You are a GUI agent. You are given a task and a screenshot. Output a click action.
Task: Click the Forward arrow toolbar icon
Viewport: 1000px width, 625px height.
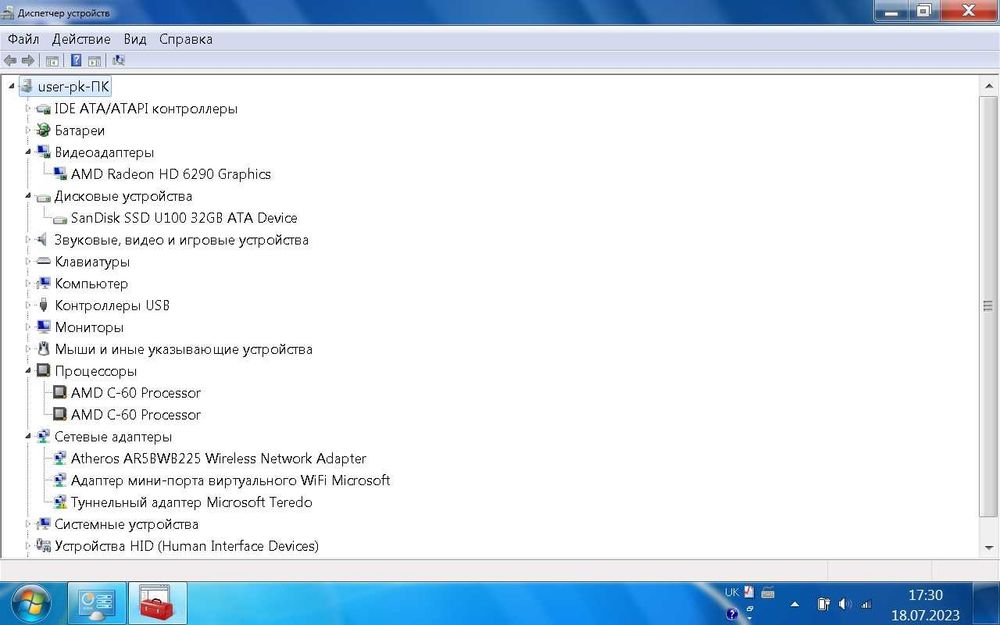(x=27, y=61)
